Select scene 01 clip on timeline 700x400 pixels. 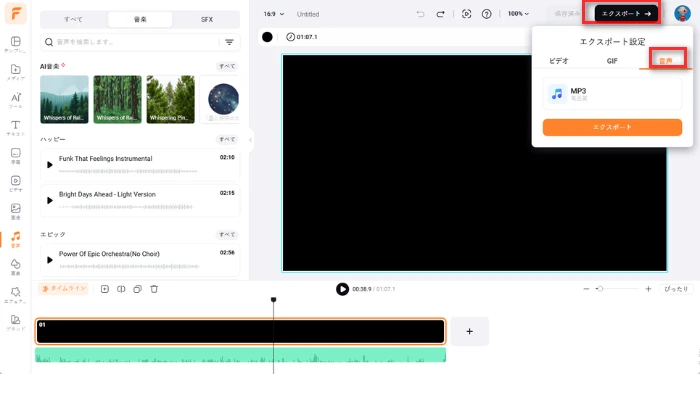(241, 331)
